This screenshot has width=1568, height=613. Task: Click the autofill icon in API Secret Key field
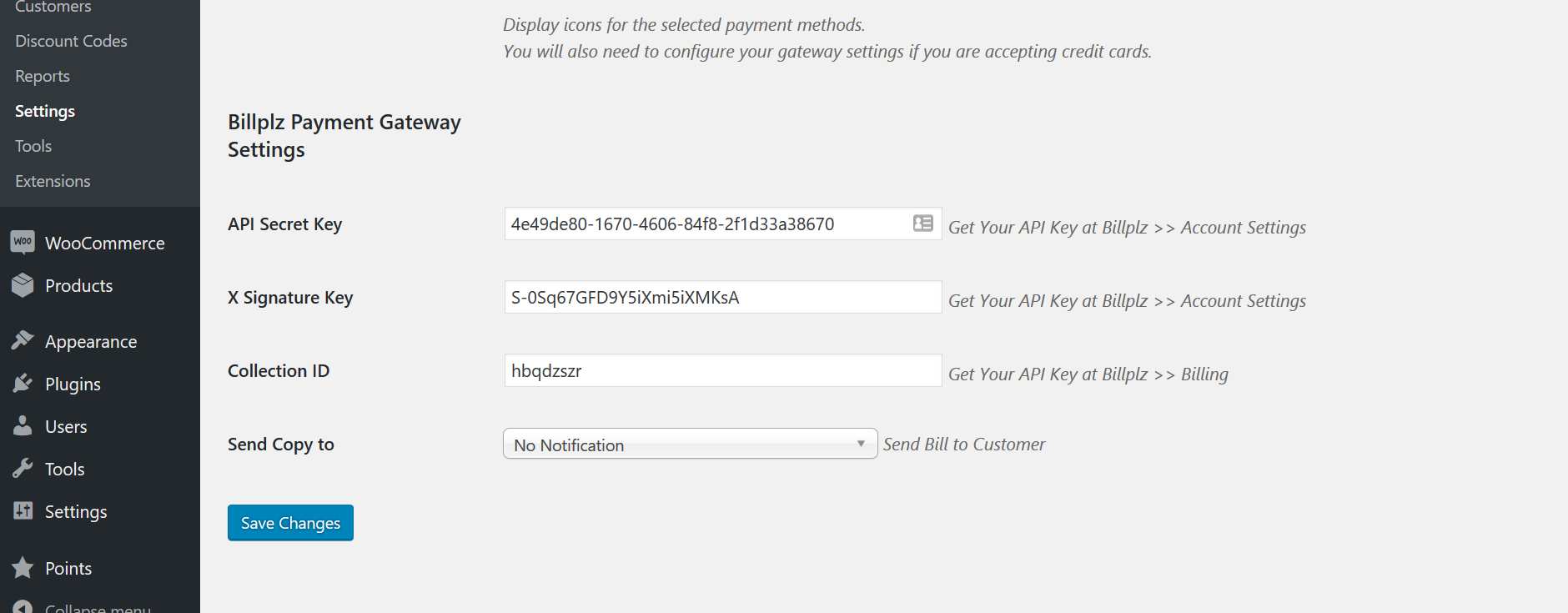922,224
